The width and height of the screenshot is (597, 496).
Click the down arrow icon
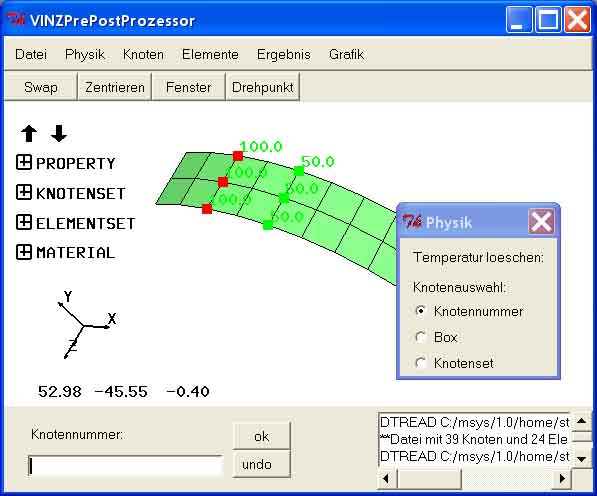[x=59, y=134]
